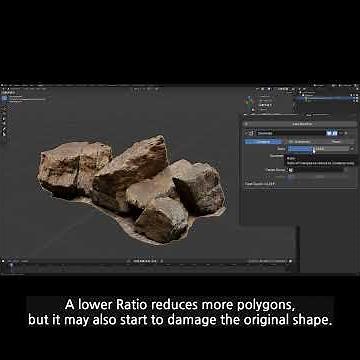The width and height of the screenshot is (360, 360).
Task: Click the Vertex Group field
Action: click(x=317, y=170)
